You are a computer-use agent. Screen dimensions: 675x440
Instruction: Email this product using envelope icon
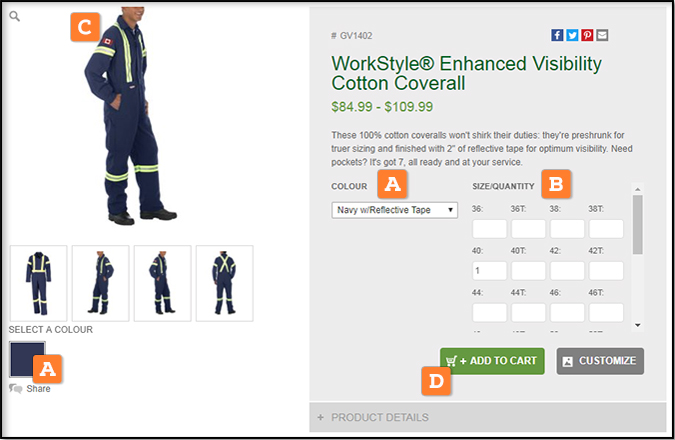[x=602, y=35]
